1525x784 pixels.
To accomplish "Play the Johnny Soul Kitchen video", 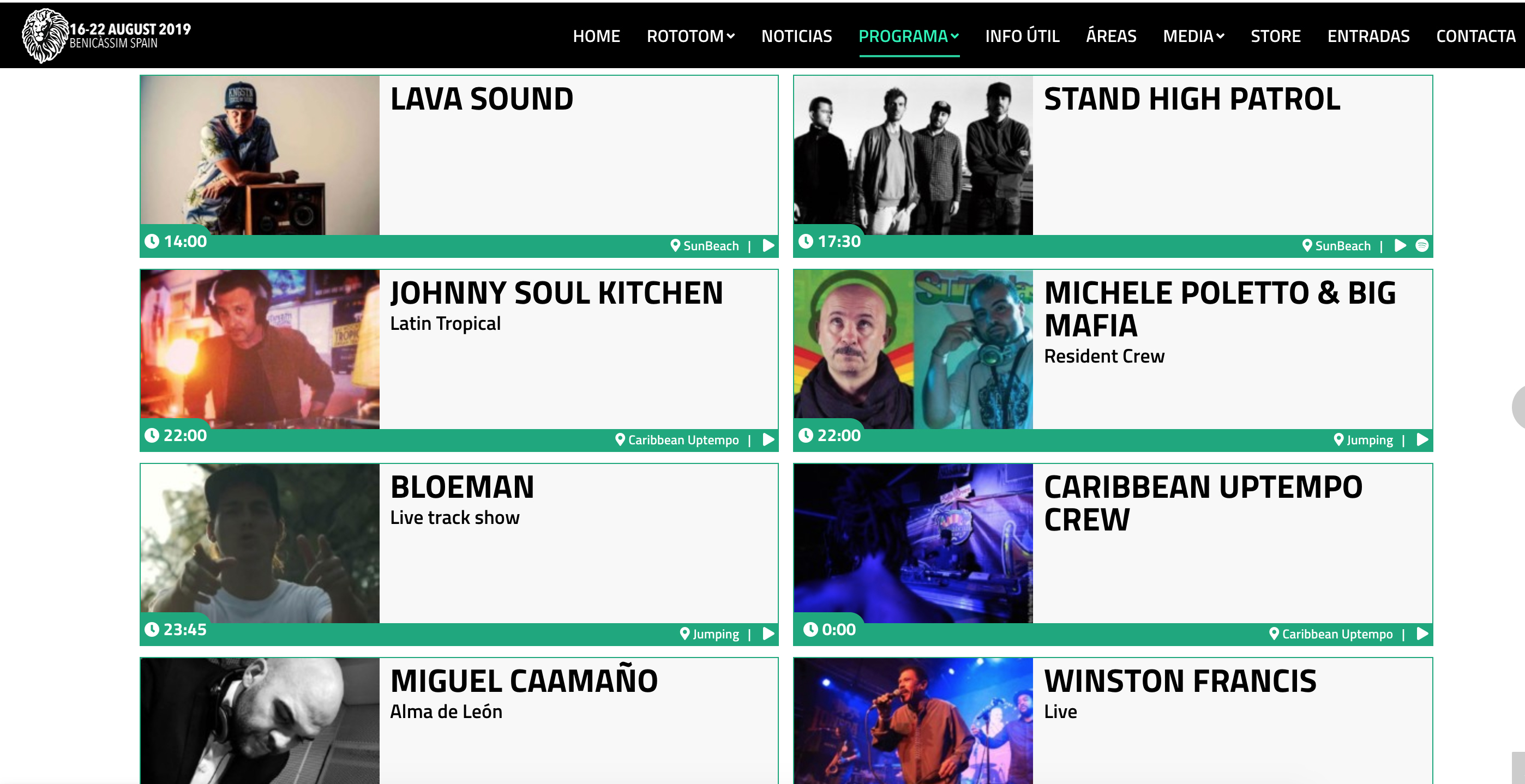I will [768, 439].
